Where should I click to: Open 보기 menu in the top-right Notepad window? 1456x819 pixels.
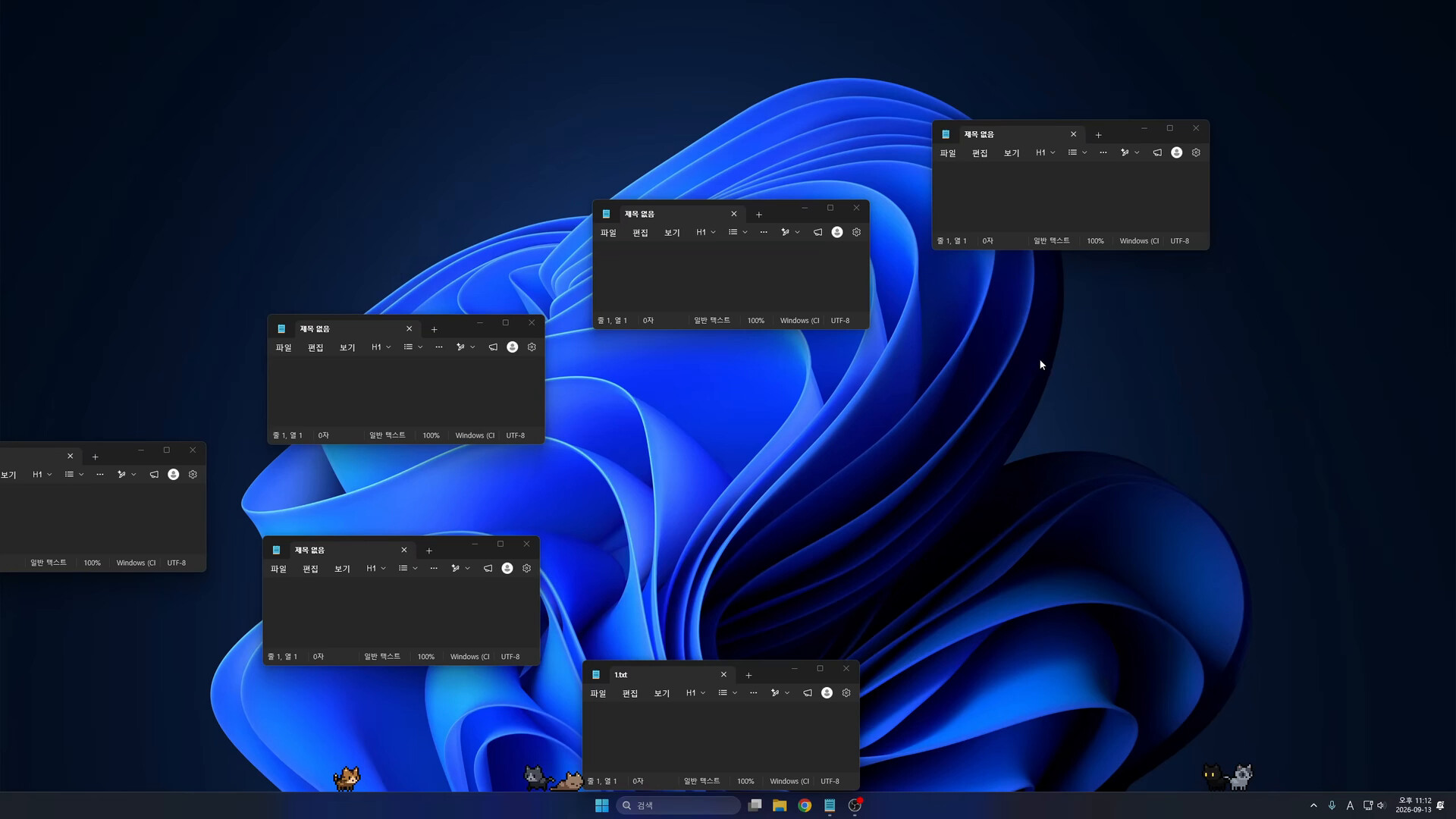(x=1012, y=153)
